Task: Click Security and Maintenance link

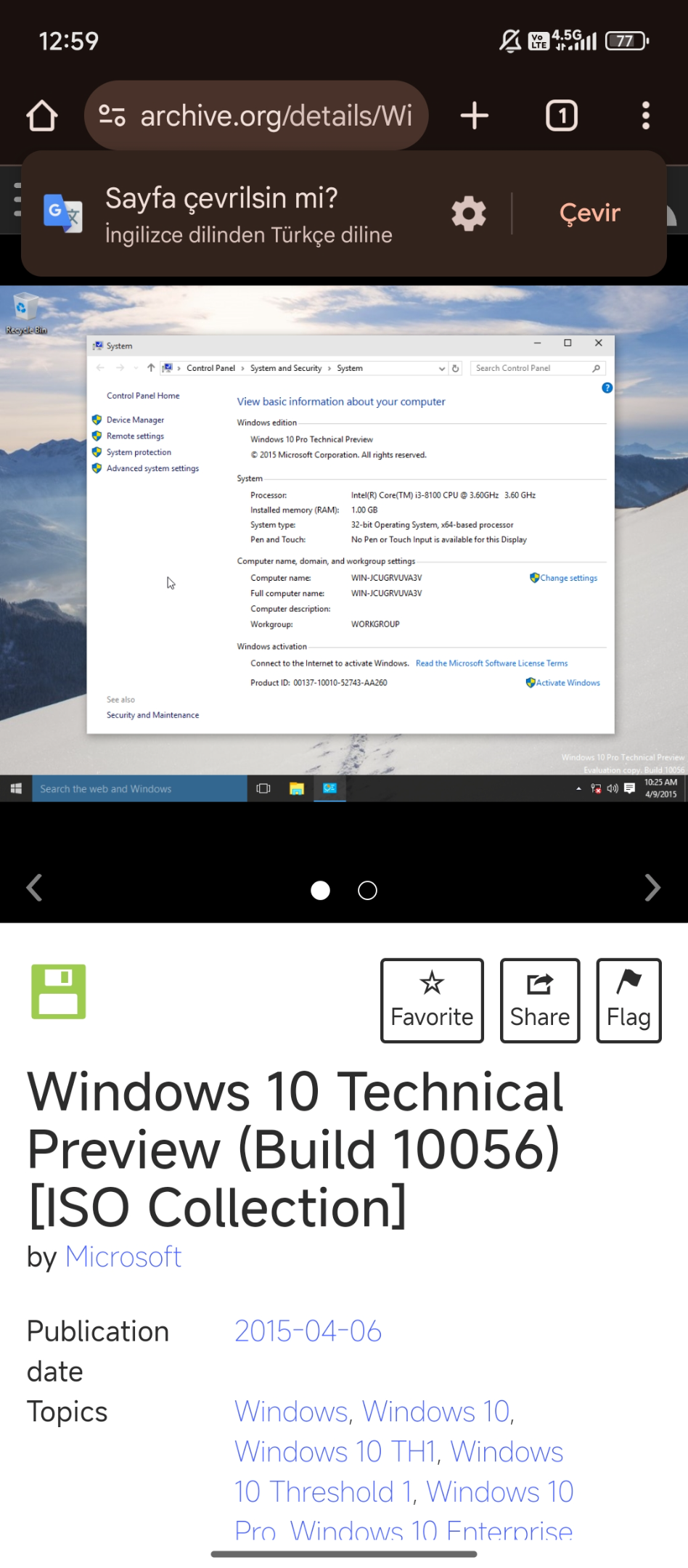Action: click(152, 715)
